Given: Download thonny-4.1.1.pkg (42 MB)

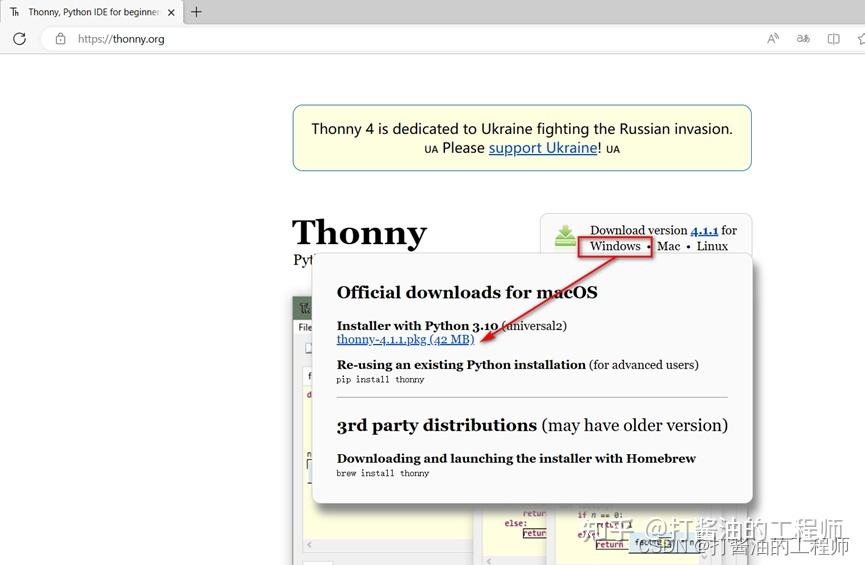Looking at the screenshot, I should click(405, 339).
